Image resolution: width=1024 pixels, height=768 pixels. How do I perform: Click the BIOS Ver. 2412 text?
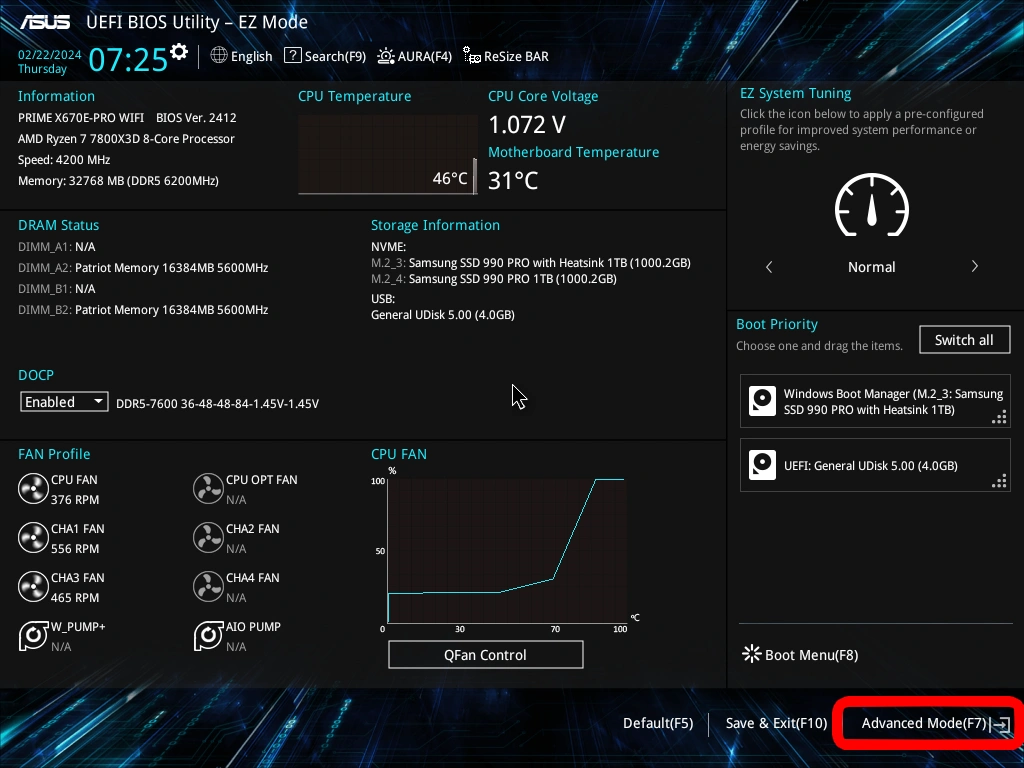(196, 118)
